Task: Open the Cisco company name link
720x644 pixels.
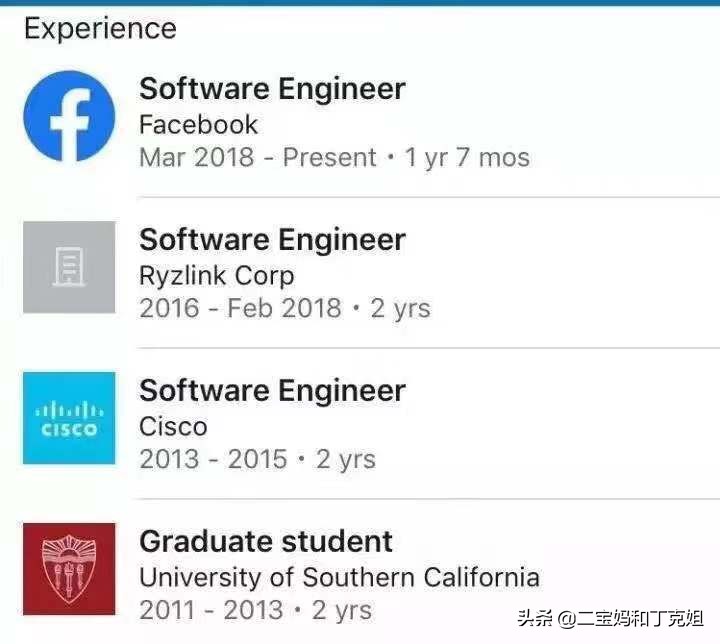Action: pos(173,427)
